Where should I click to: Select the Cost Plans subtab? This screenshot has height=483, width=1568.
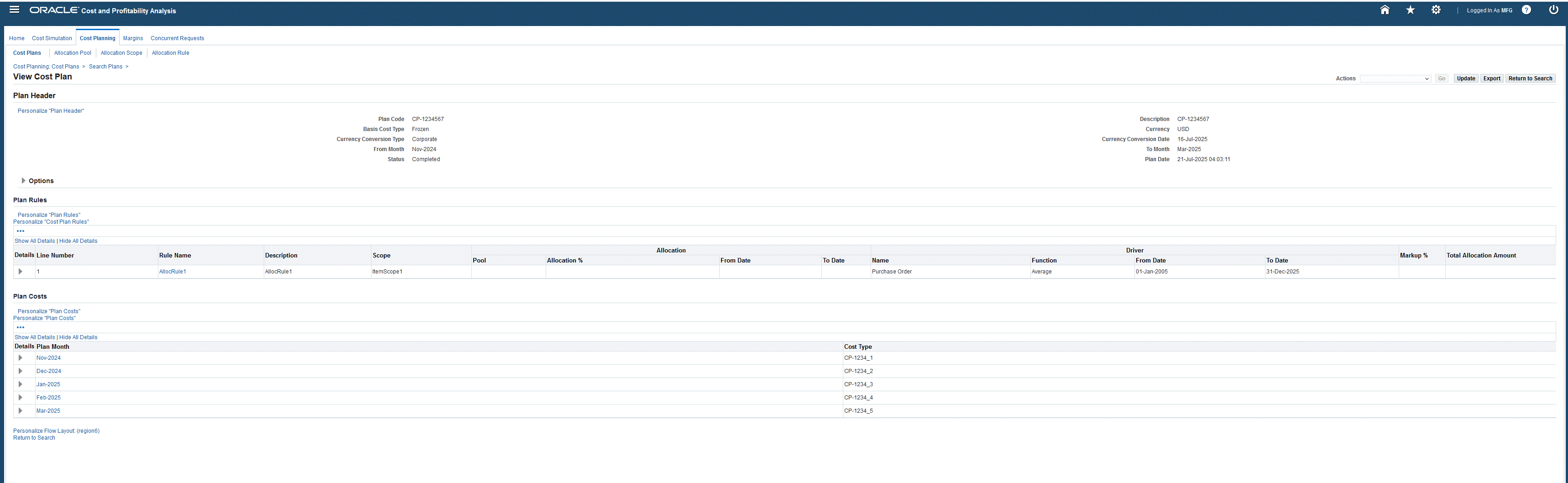[27, 53]
